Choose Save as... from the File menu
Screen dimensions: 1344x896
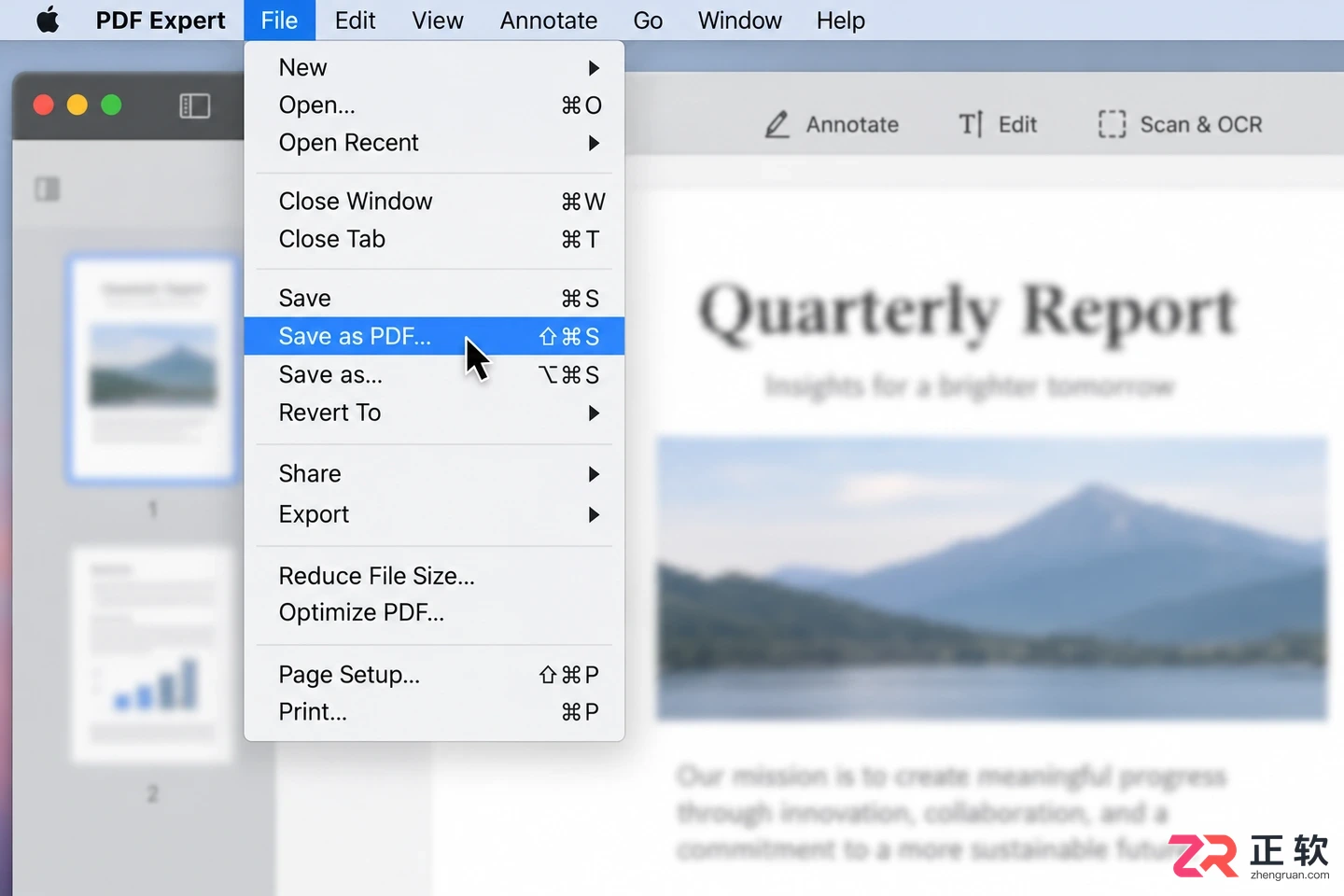pos(434,374)
